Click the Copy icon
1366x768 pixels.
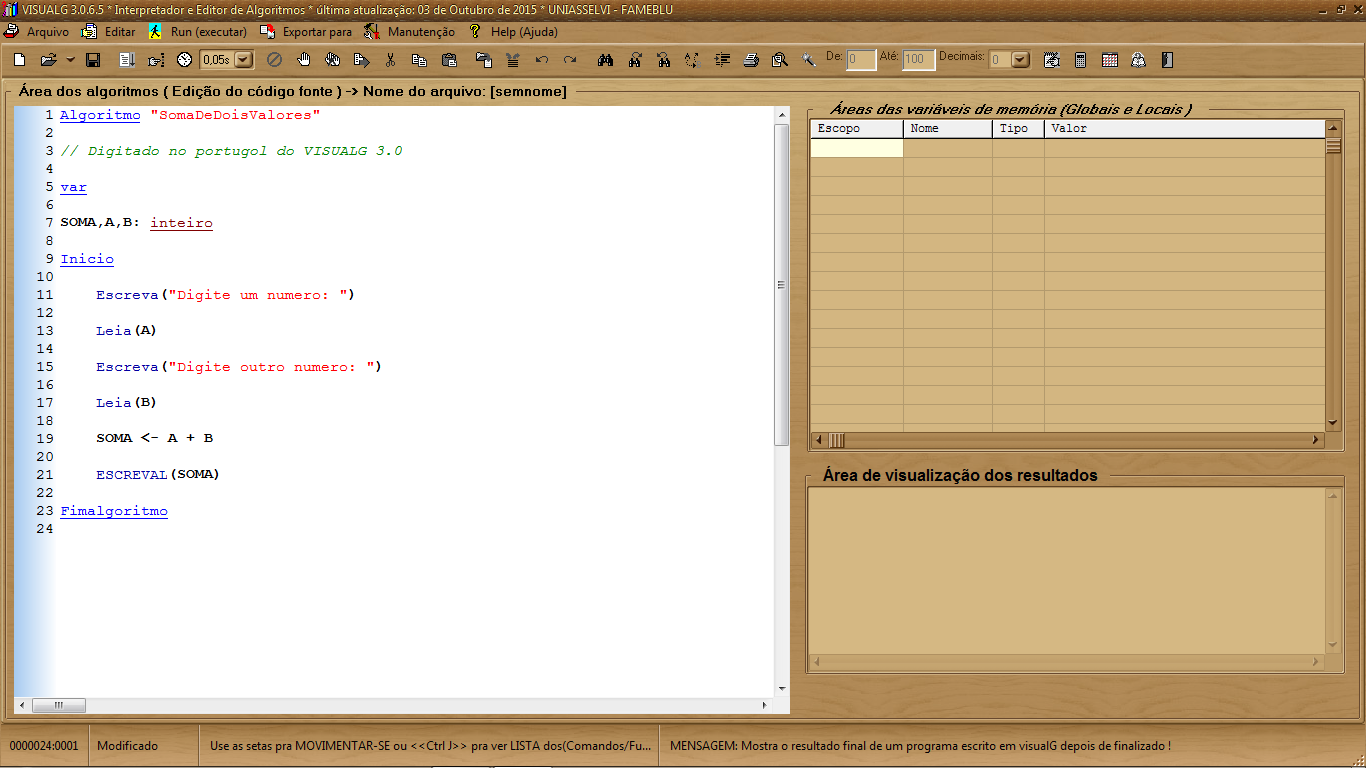tap(420, 60)
